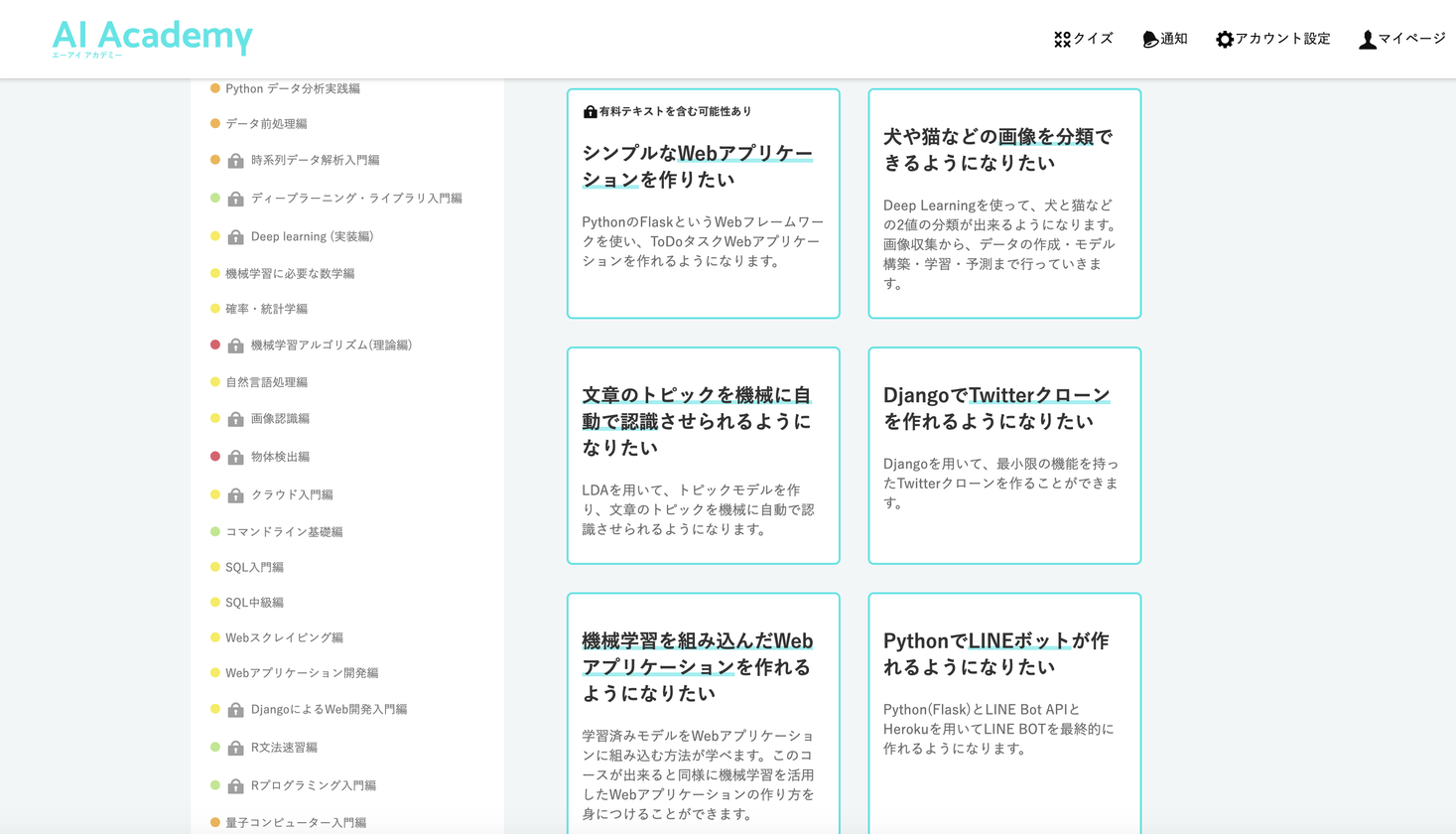
Task: Go to Webスクレイピング編 course
Action: 284,637
